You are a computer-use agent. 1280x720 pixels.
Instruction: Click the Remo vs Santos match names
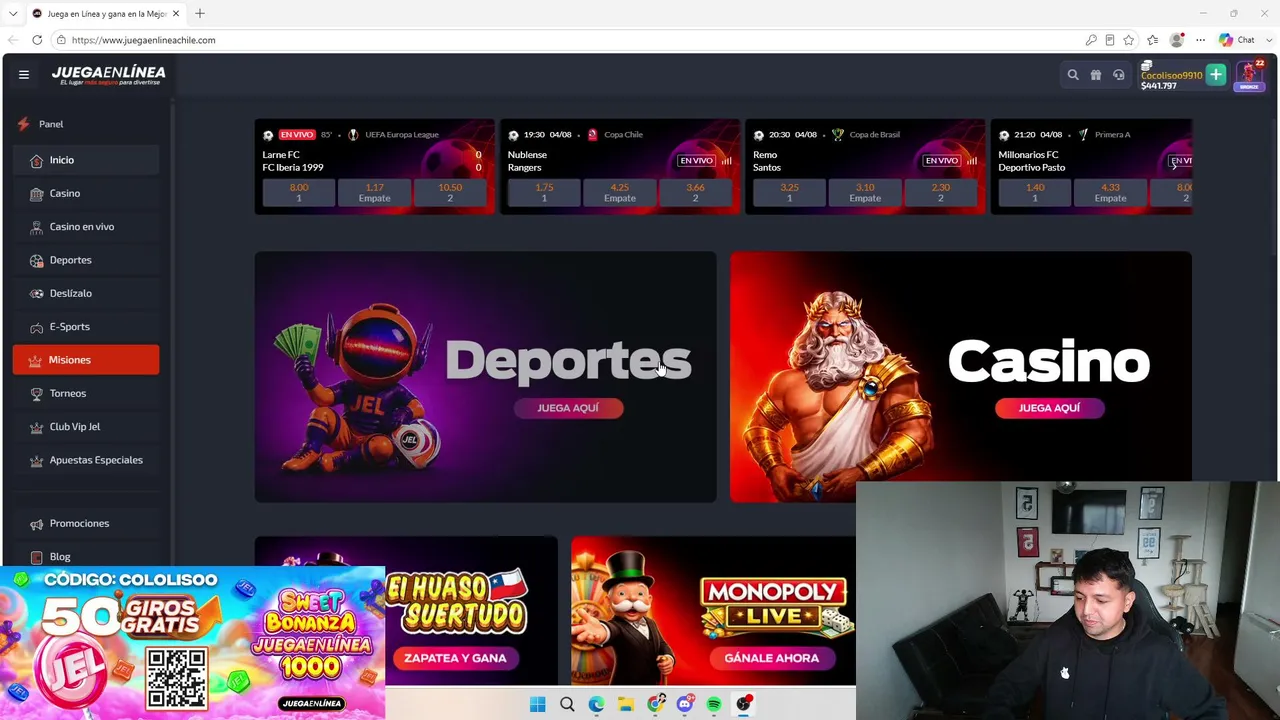[767, 161]
